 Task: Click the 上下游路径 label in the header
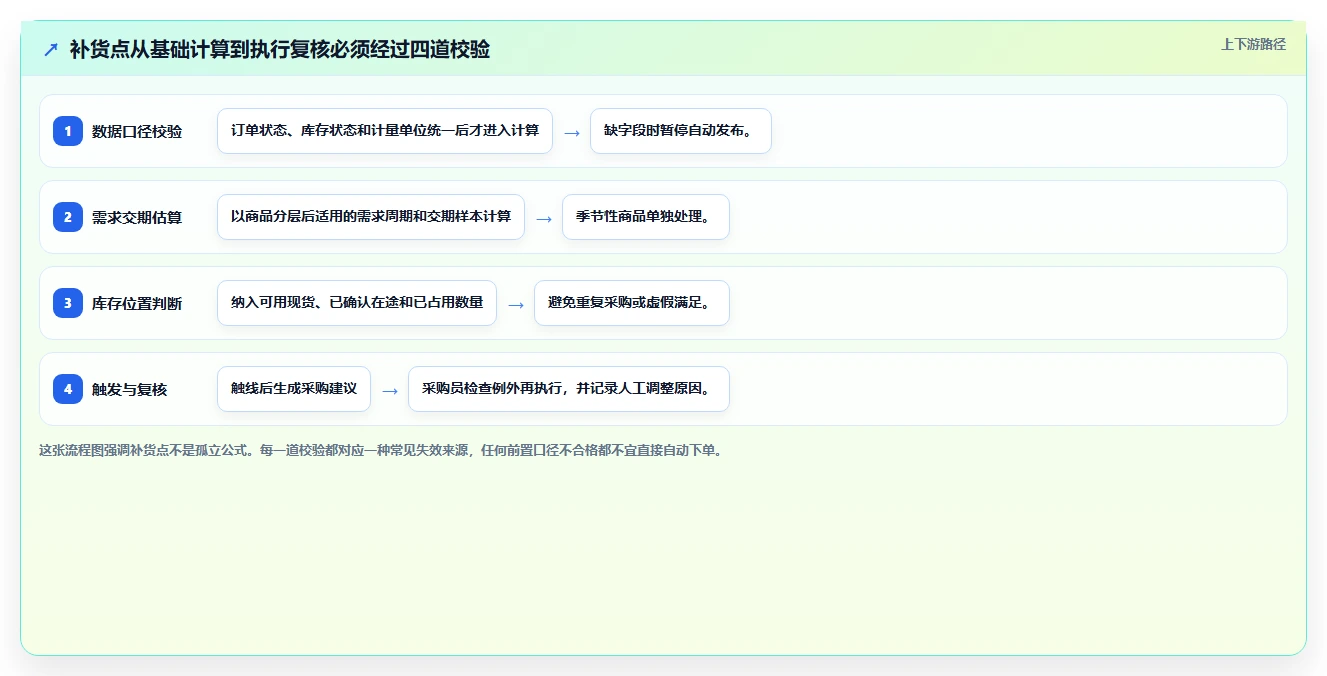pos(1253,44)
